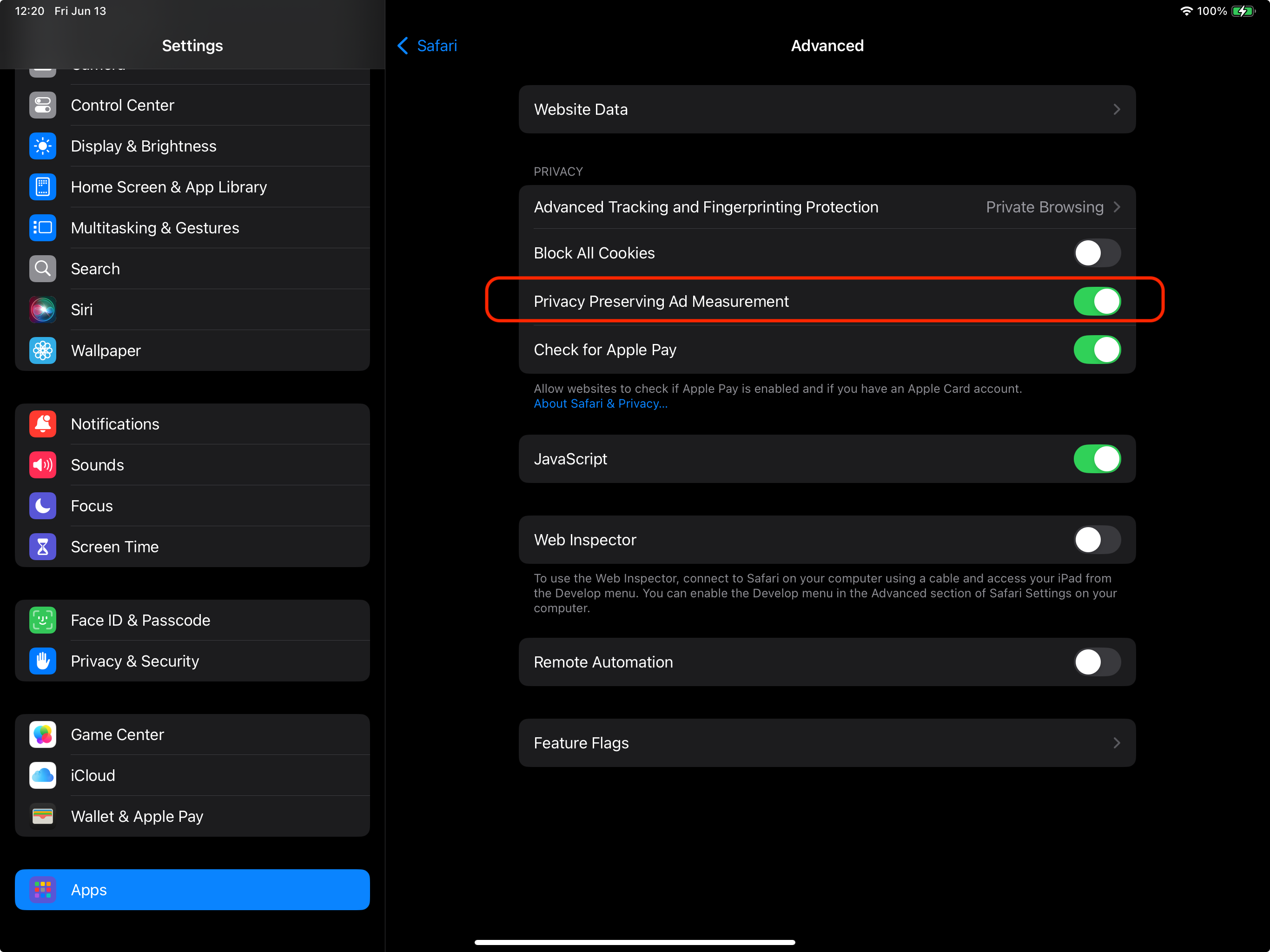Viewport: 1270px width, 952px height.
Task: Open the Feature Flags row
Action: point(827,743)
